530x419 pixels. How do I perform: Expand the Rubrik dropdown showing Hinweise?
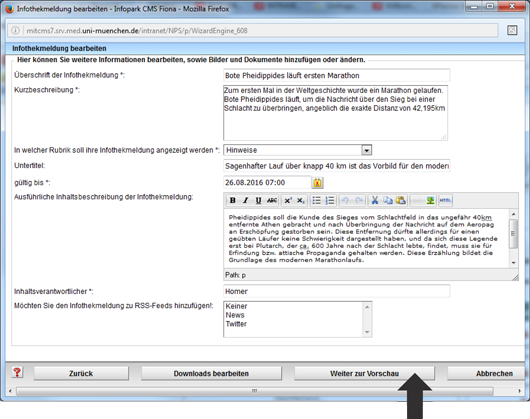tap(367, 150)
